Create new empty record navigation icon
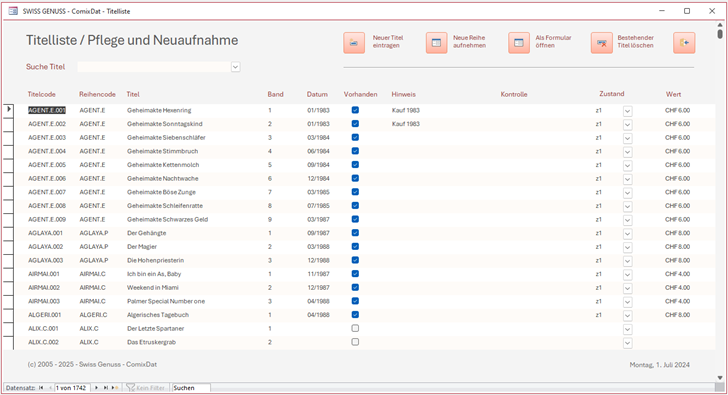Screen dimensions: 728x395 coord(115,388)
